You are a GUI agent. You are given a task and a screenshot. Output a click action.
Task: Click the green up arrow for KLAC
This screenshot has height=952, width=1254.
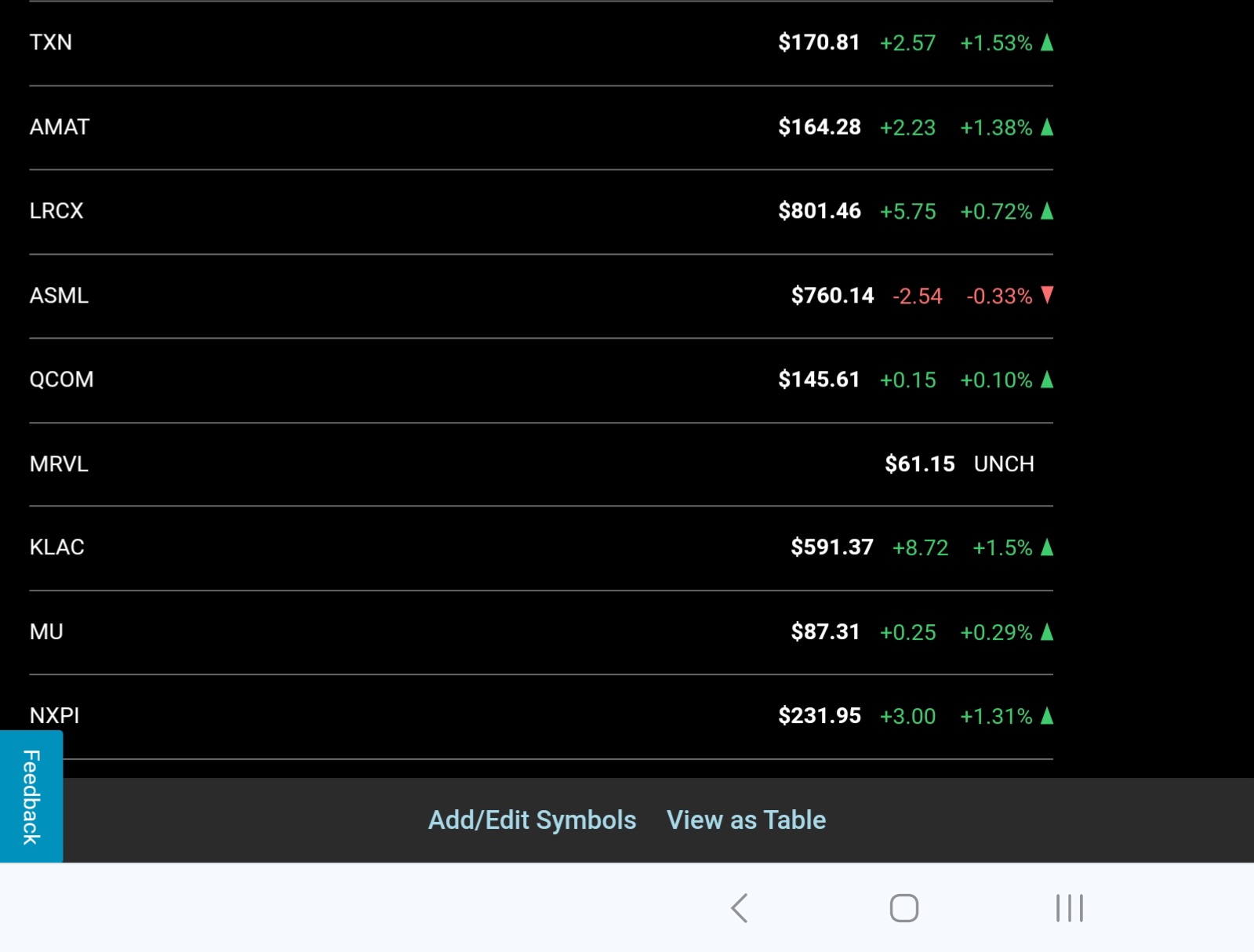click(x=1047, y=547)
